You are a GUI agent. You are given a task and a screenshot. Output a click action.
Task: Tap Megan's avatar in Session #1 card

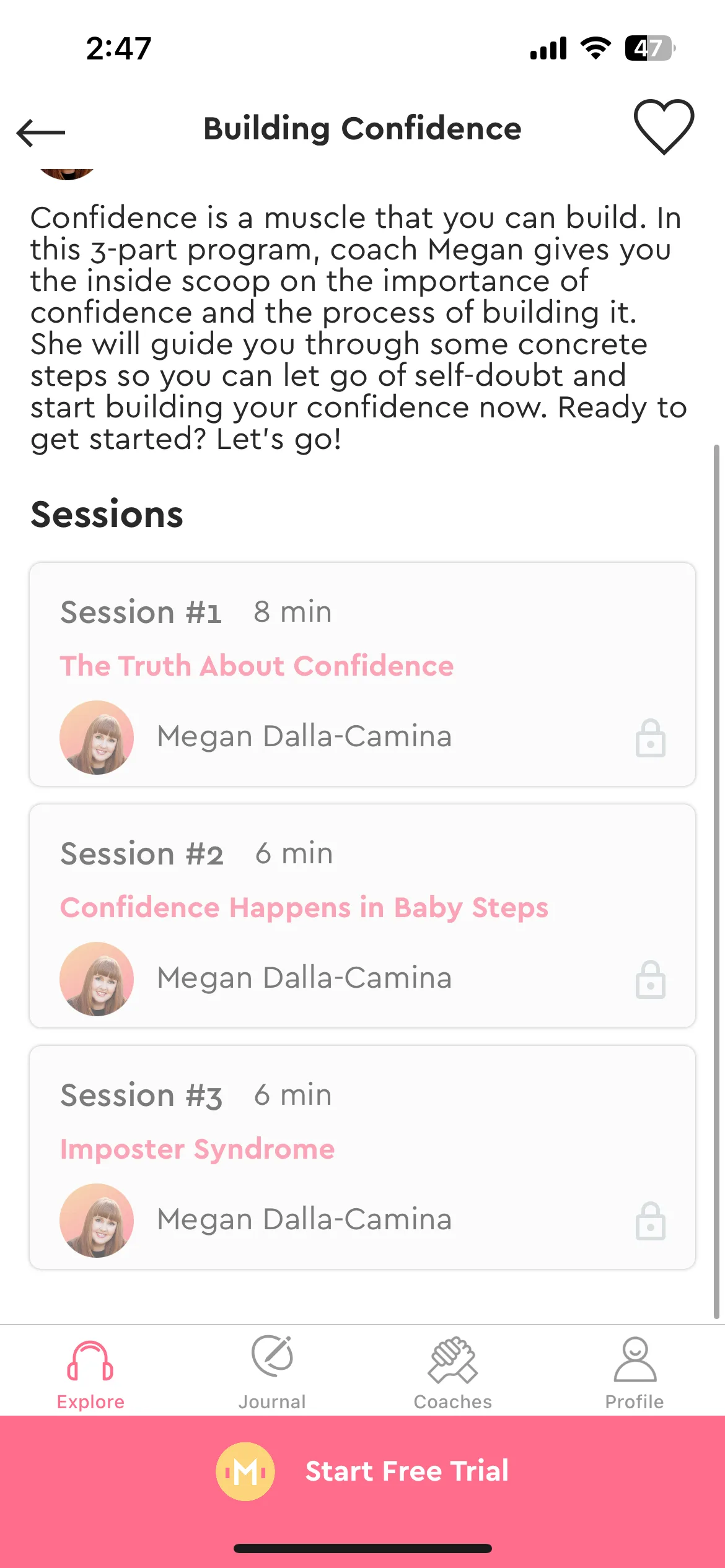point(97,738)
